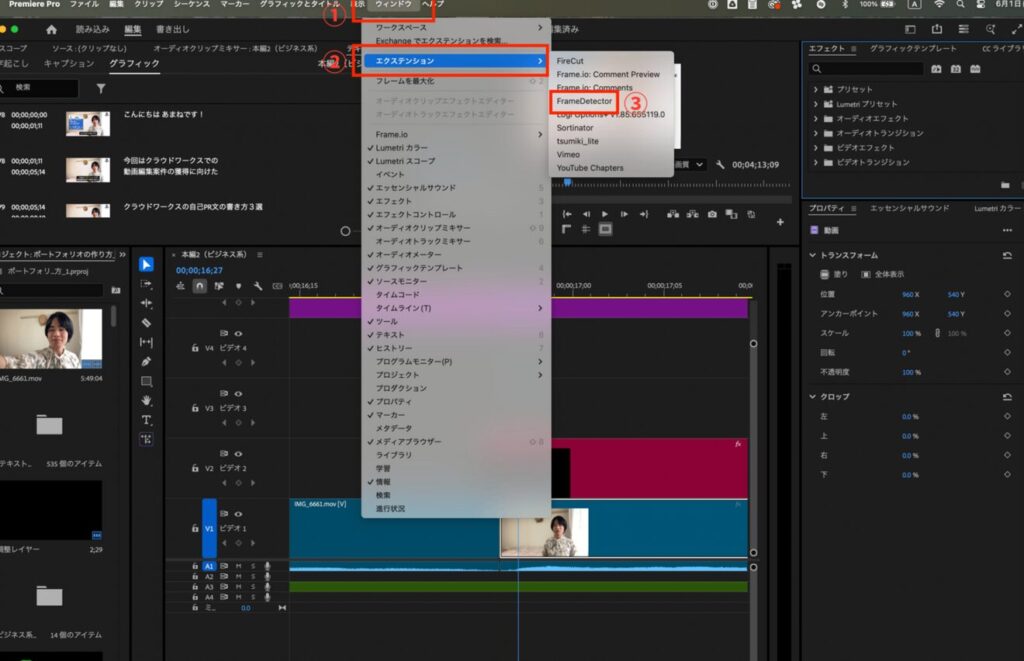Click the filter funnel icon in Graphics tab

click(x=101, y=88)
